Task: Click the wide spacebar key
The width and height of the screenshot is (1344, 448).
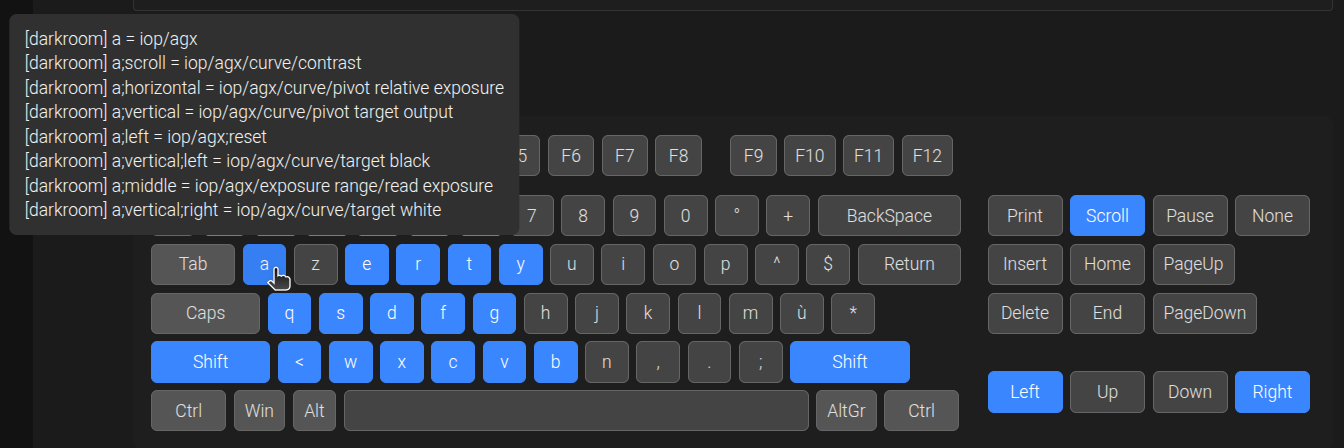Action: pos(576,411)
